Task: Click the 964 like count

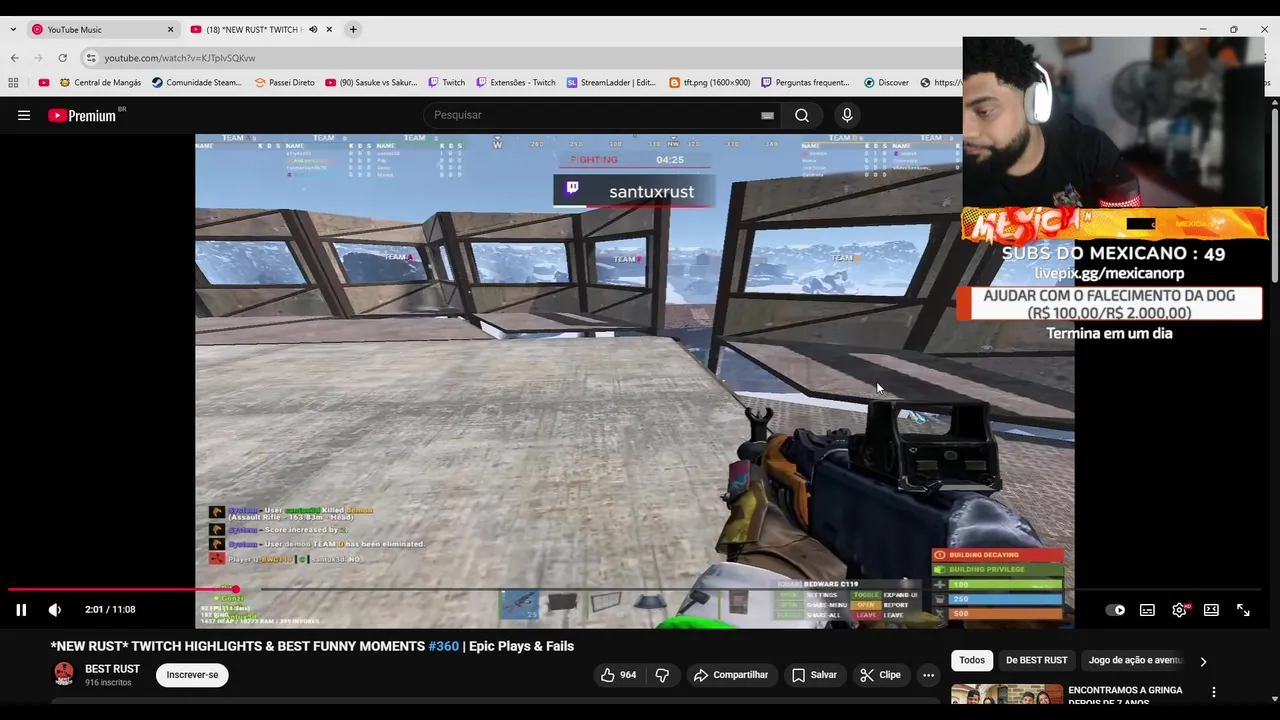Action: [x=628, y=675]
